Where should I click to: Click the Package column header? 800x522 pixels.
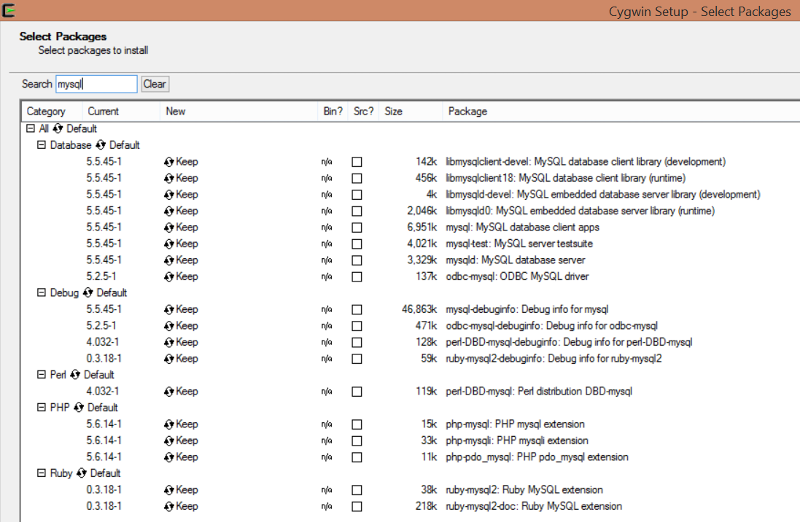[x=621, y=111]
